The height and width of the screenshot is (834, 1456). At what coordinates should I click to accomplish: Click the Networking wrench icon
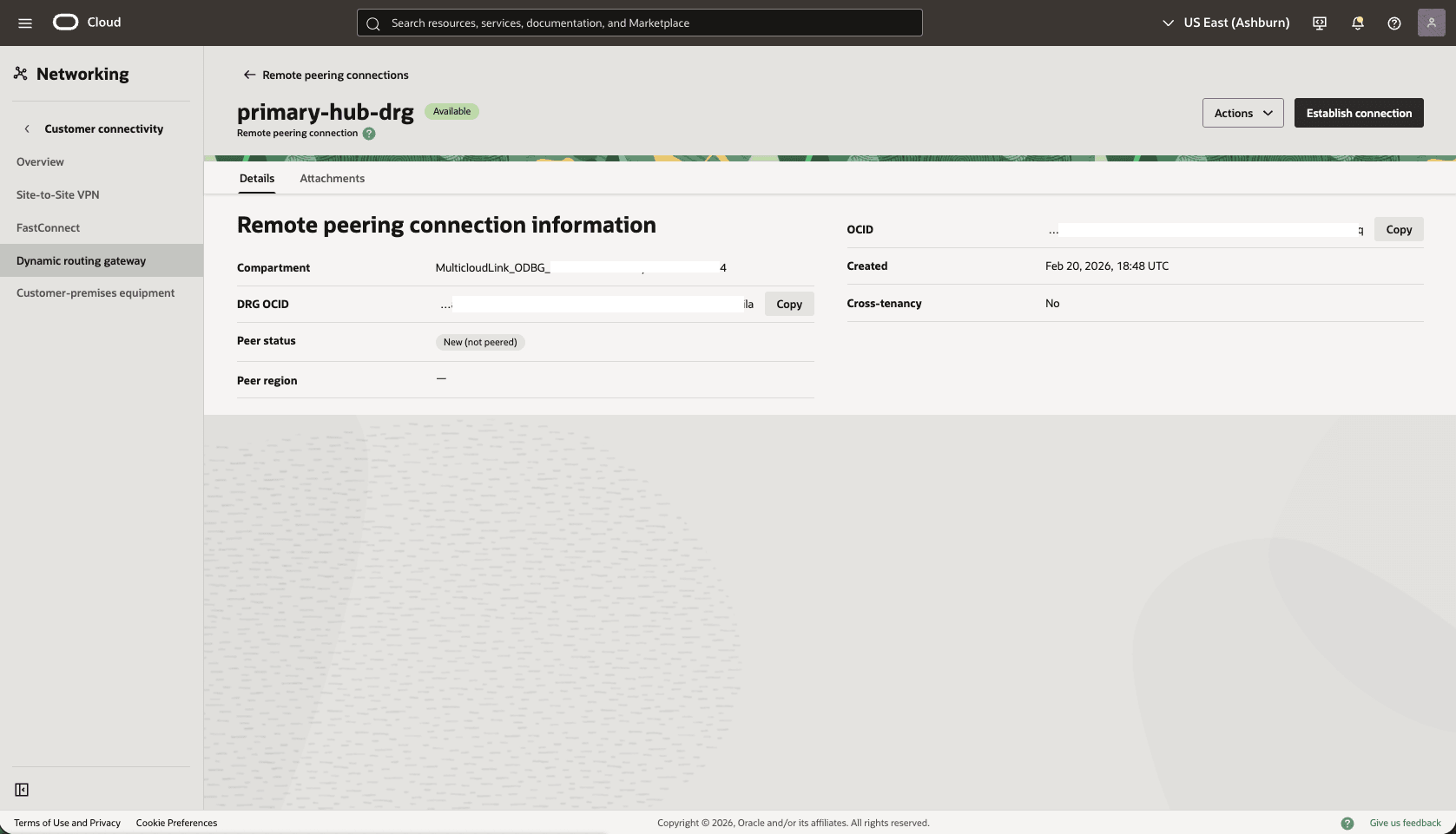[20, 73]
